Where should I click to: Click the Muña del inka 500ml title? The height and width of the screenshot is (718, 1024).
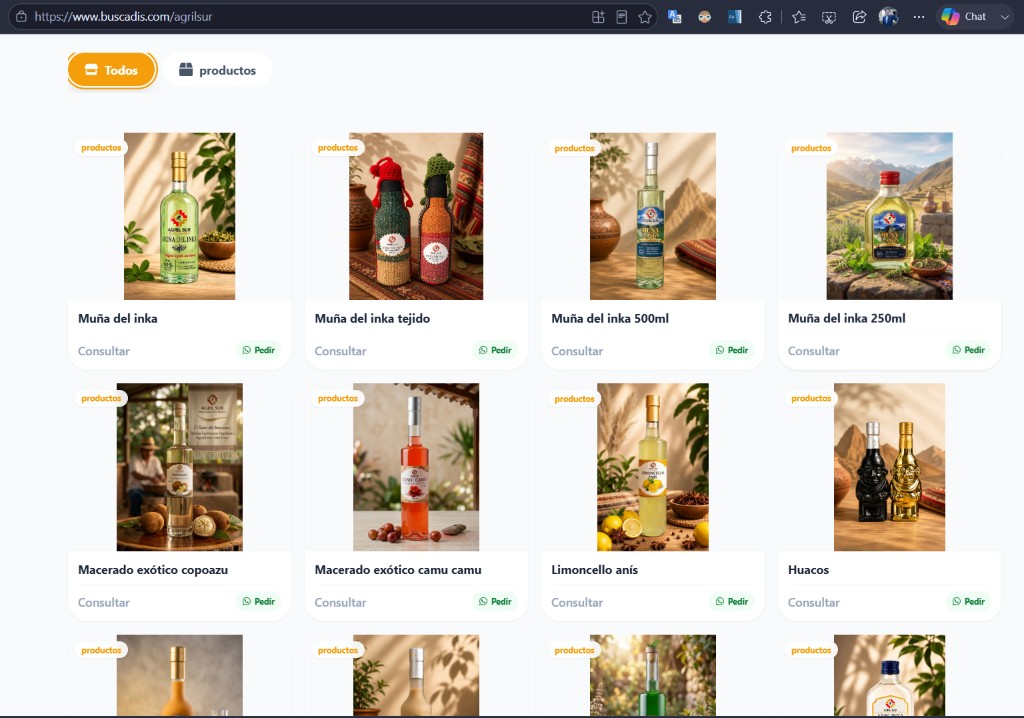pyautogui.click(x=610, y=319)
